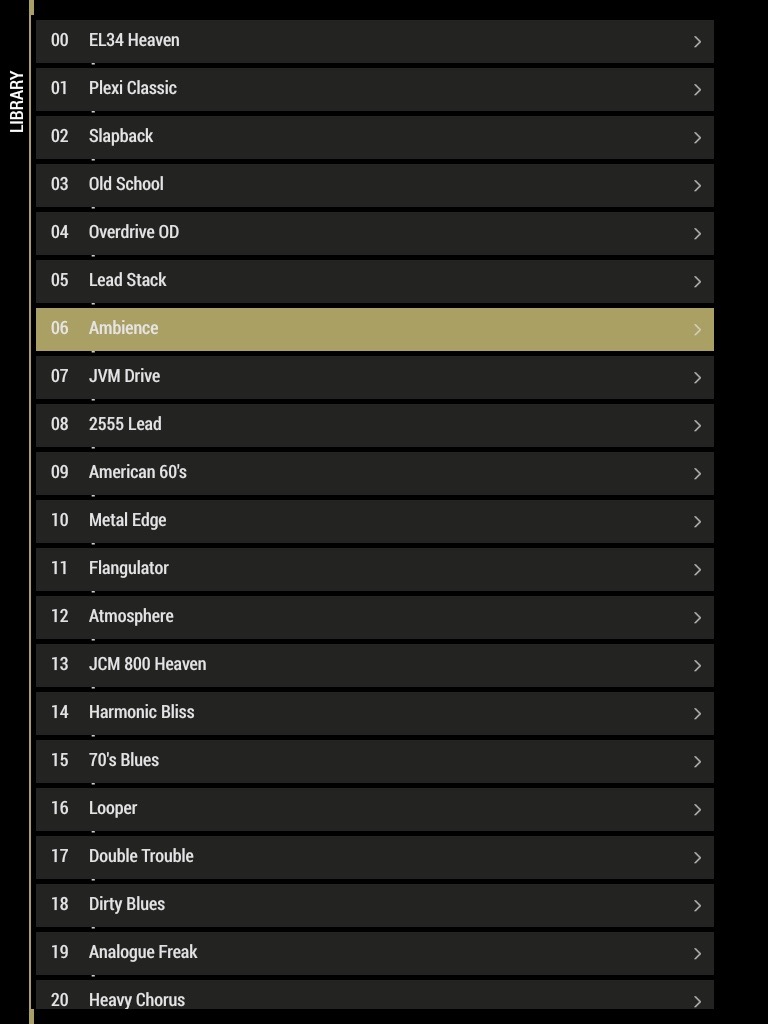Select preset 13 JCM 800 Heaven
The image size is (768, 1024).
(x=375, y=665)
